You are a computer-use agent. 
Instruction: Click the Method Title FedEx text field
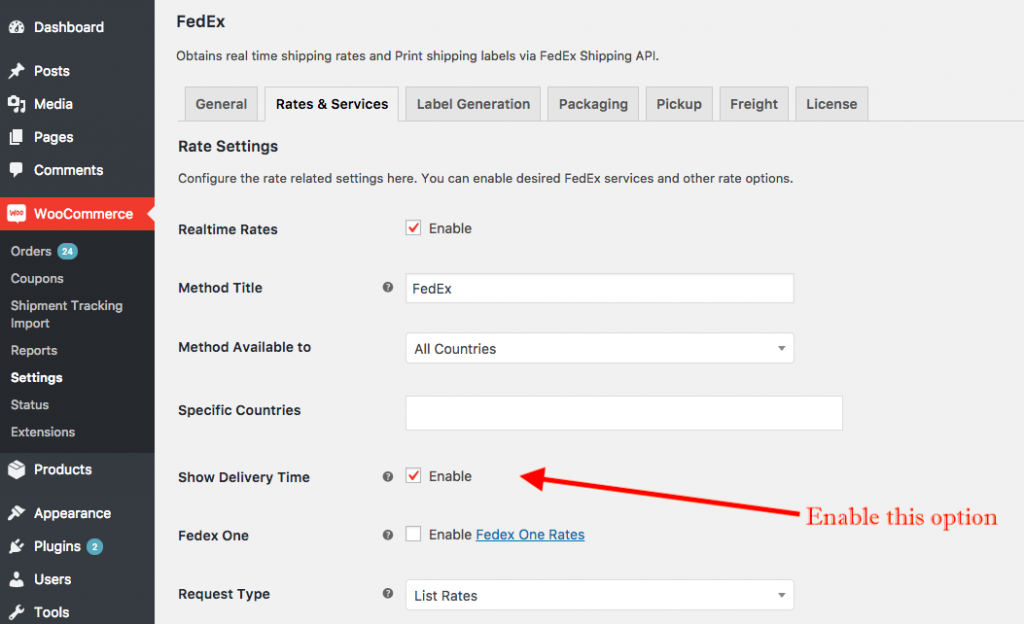click(600, 288)
